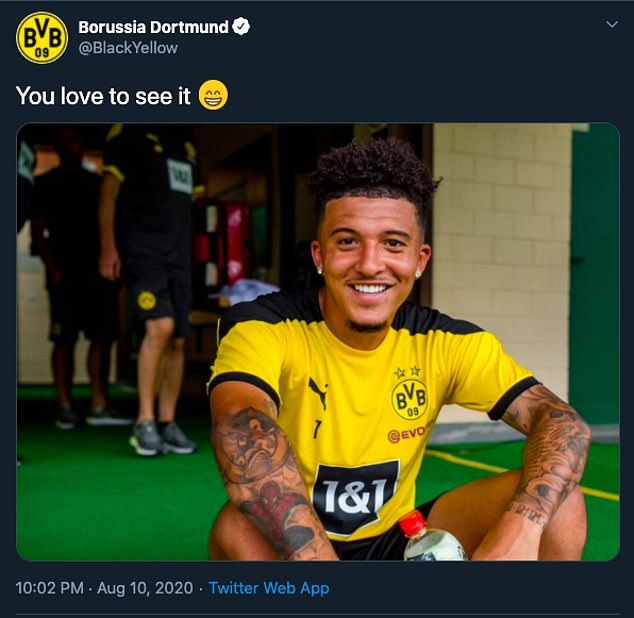Click the orange EVONIK logo on shirt
The width and height of the screenshot is (634, 618).
[407, 434]
